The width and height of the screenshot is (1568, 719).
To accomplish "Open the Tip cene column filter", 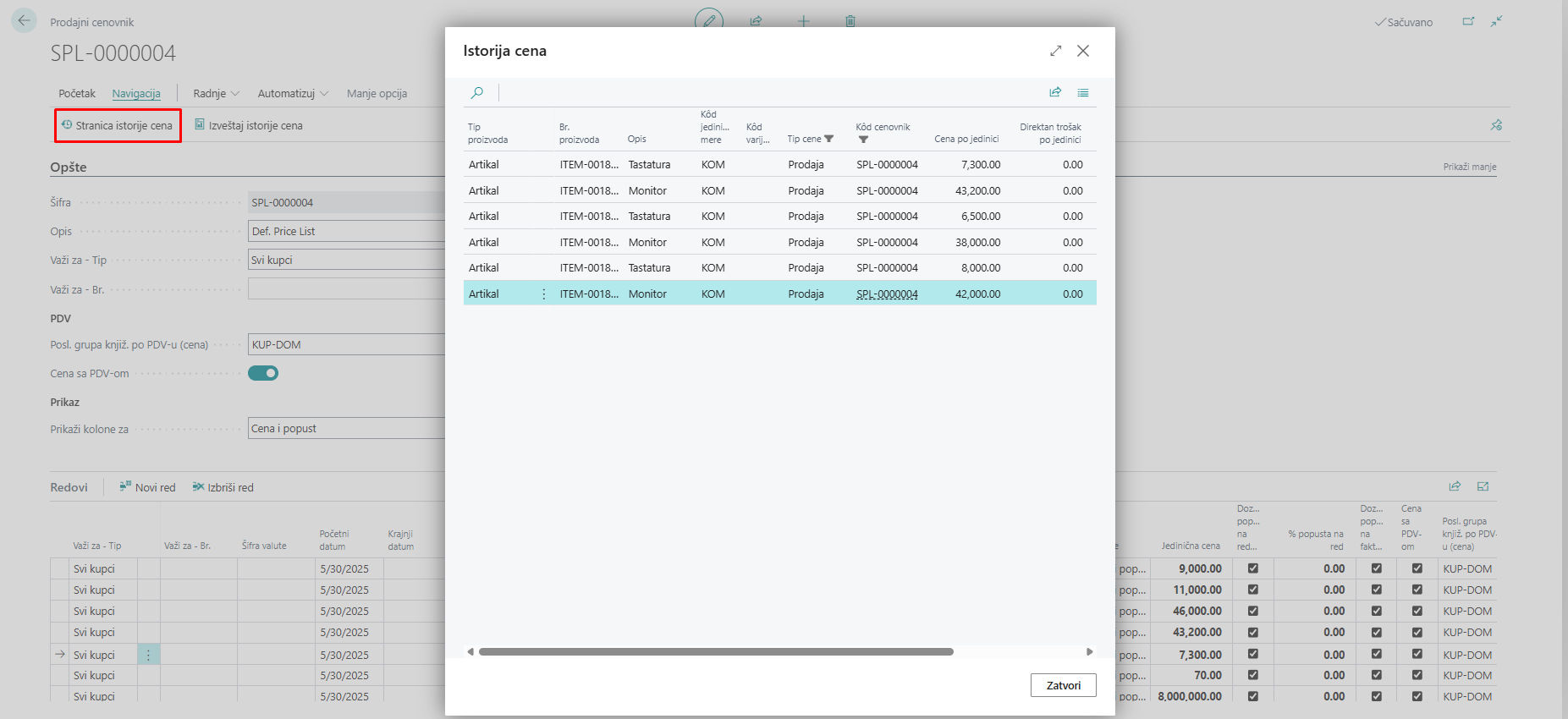I will point(829,139).
